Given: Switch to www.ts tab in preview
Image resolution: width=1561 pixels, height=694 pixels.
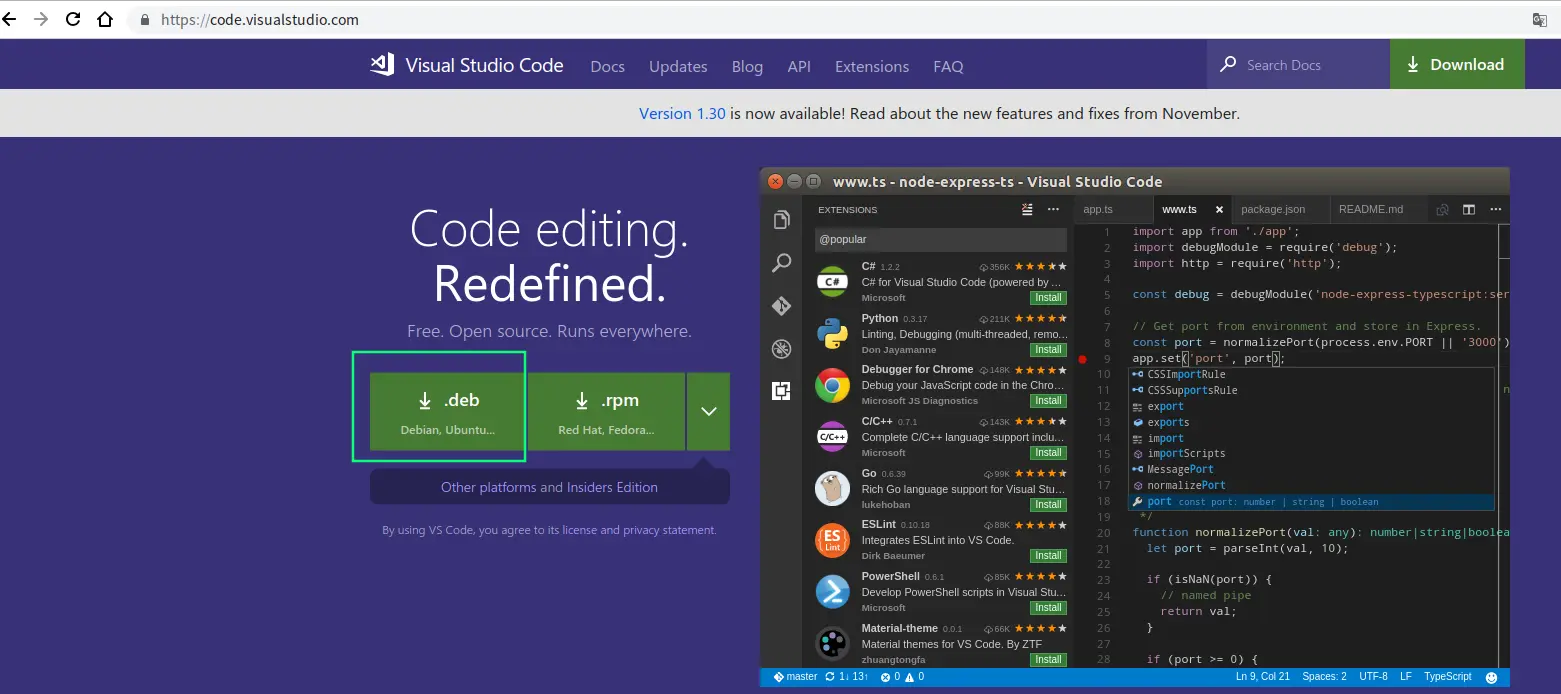Looking at the screenshot, I should 1179,210.
